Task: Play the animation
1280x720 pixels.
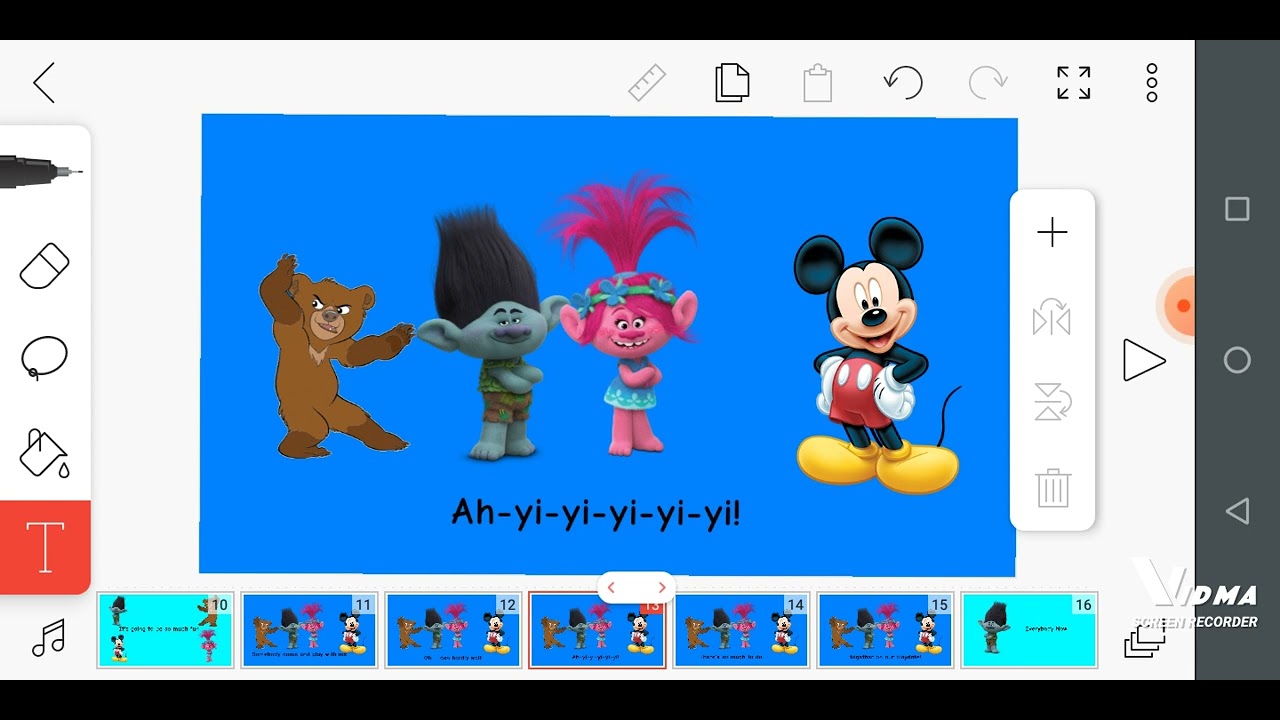Action: coord(1143,360)
